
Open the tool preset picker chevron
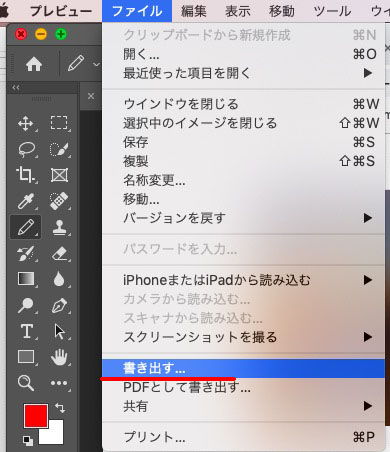(x=96, y=64)
